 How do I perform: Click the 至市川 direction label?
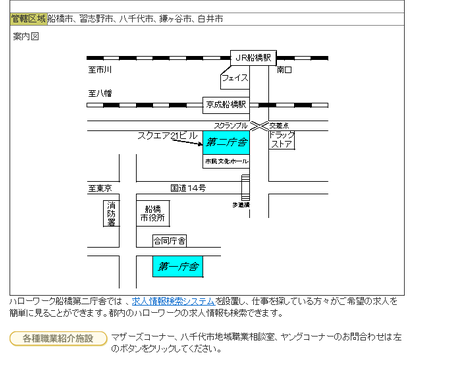[x=100, y=70]
